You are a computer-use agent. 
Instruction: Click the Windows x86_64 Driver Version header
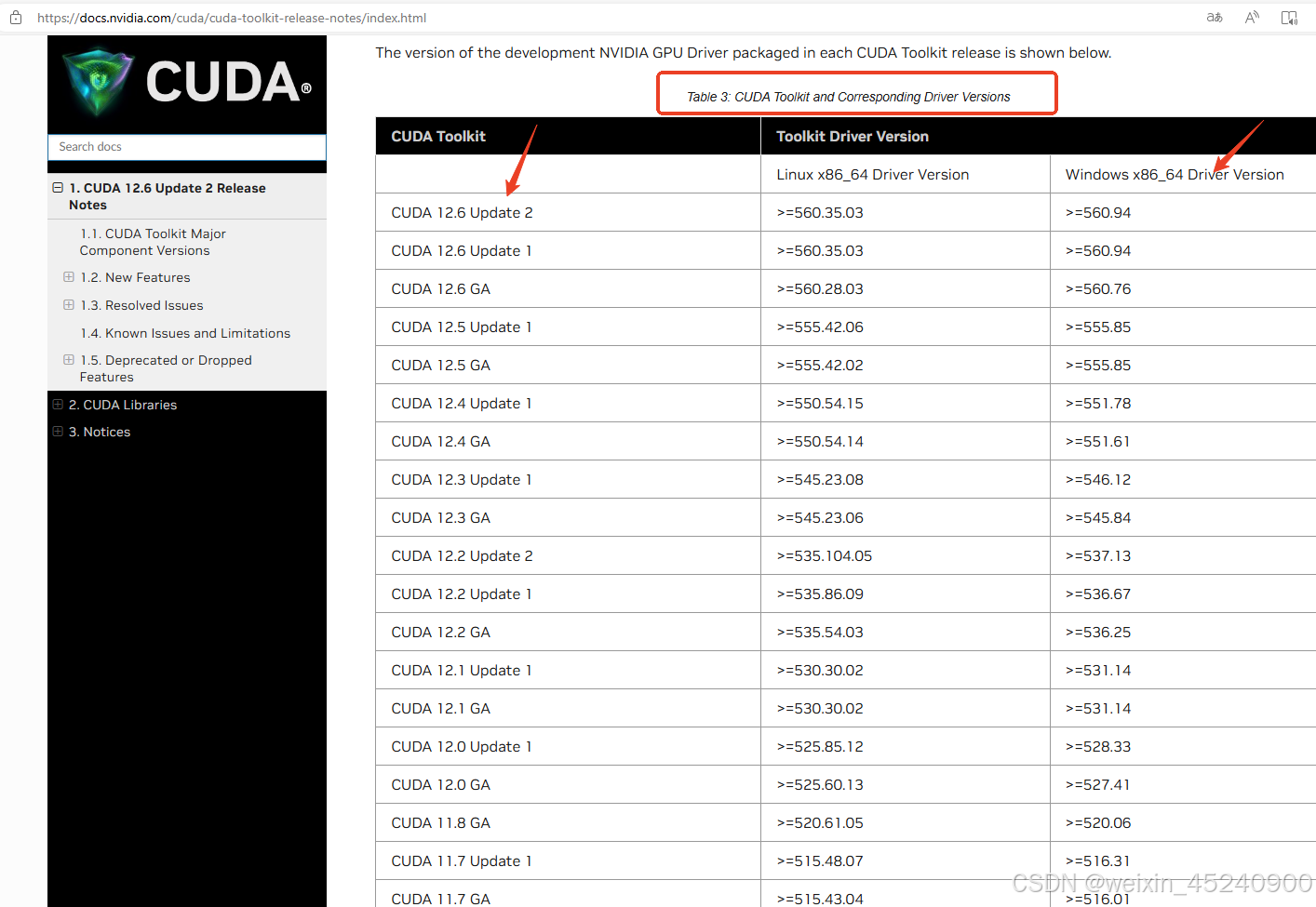1175,174
